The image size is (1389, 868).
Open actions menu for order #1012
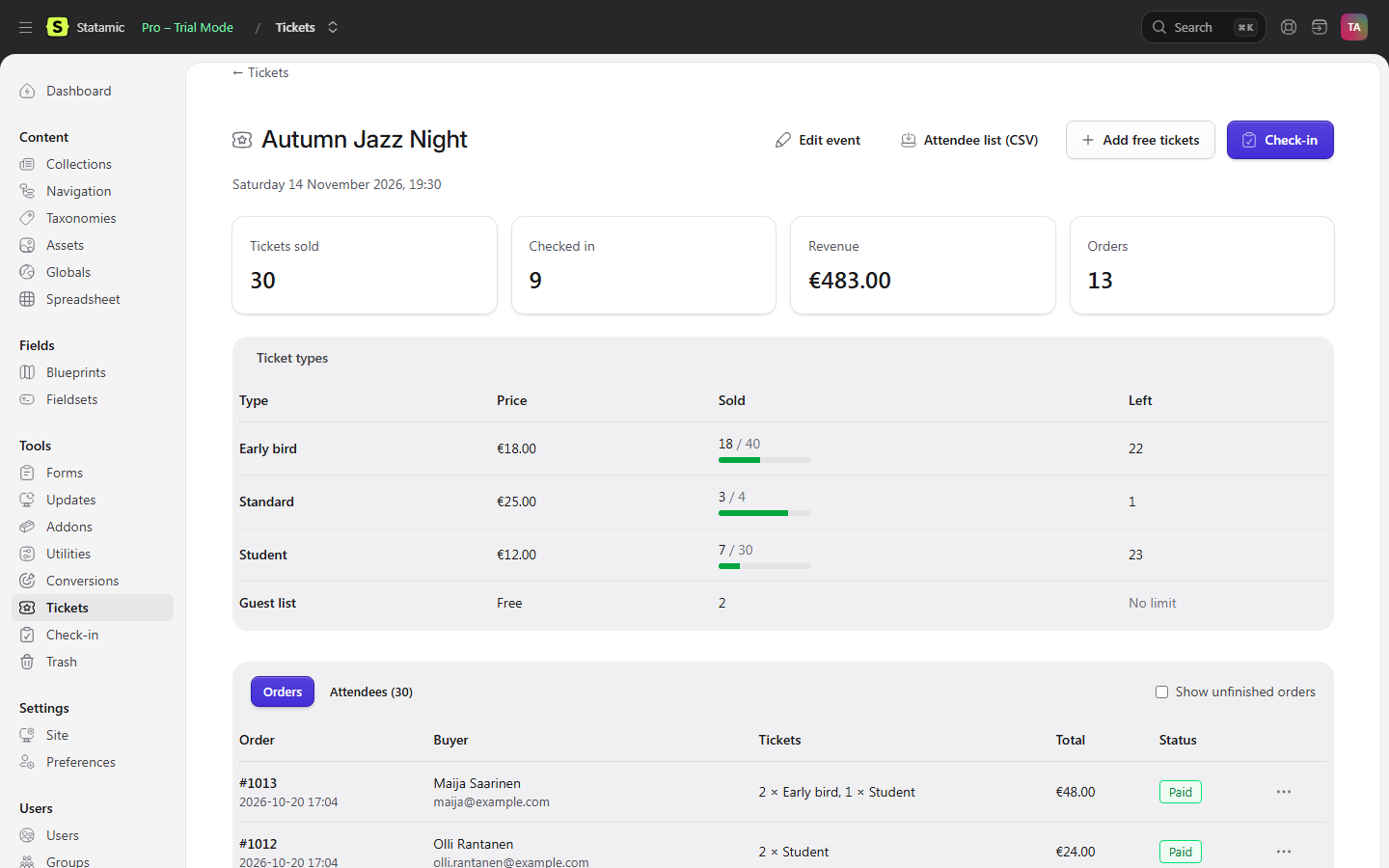coord(1284,852)
